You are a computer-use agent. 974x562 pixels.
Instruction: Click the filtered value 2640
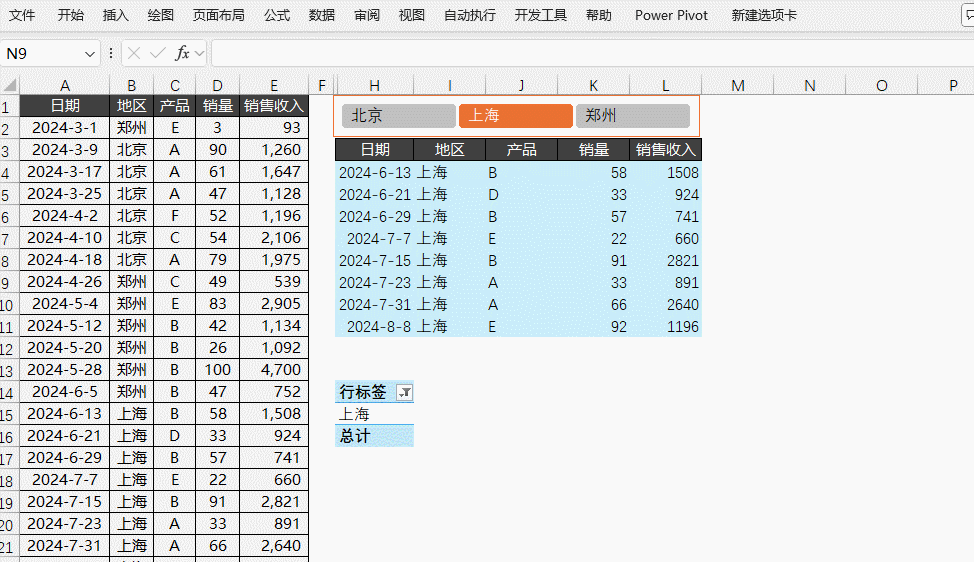click(x=666, y=305)
